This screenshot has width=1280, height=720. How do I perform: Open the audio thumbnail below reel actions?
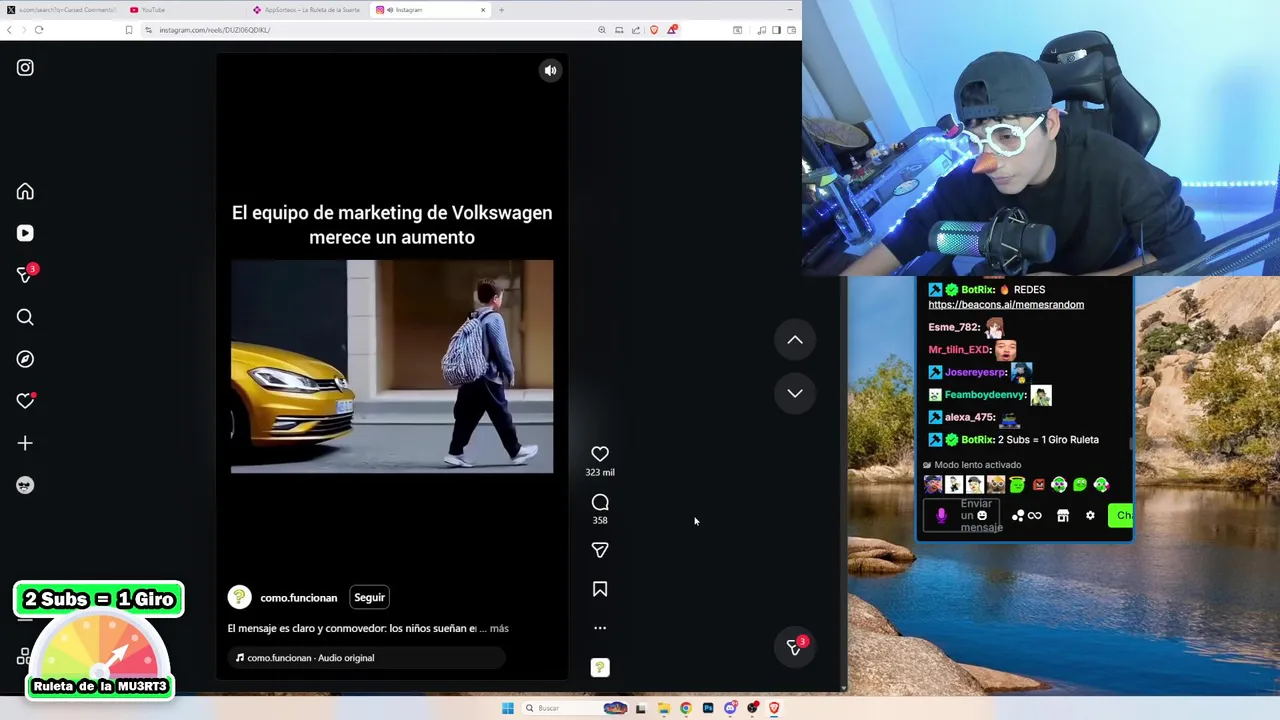pos(600,668)
